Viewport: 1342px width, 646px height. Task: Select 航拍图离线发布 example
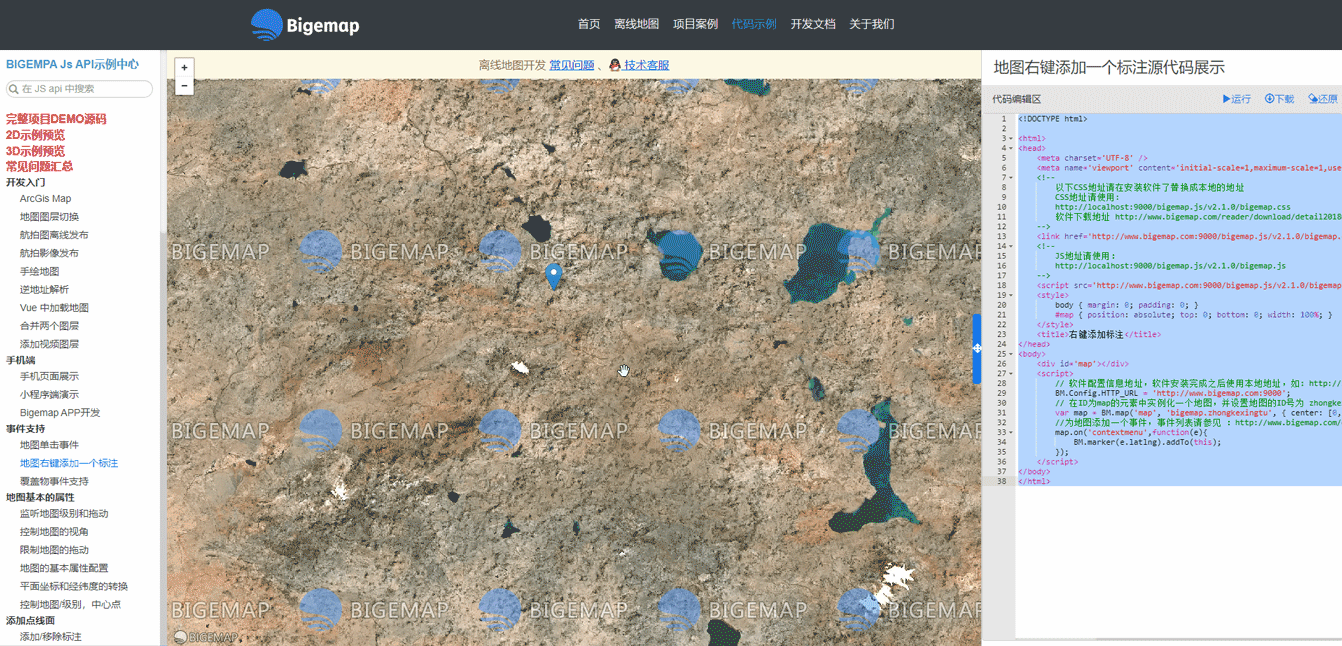click(x=54, y=235)
